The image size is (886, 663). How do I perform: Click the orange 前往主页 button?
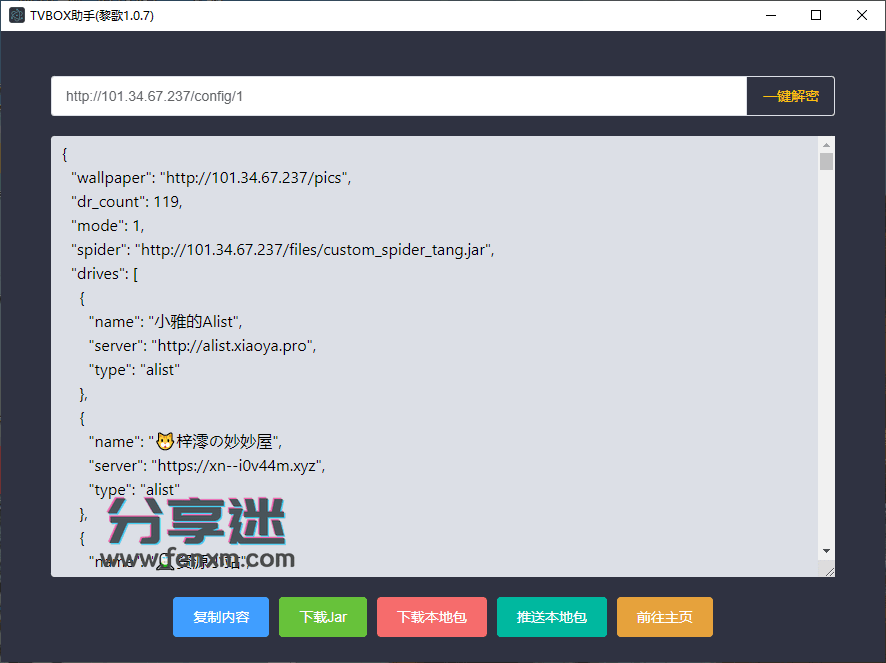[x=664, y=617]
